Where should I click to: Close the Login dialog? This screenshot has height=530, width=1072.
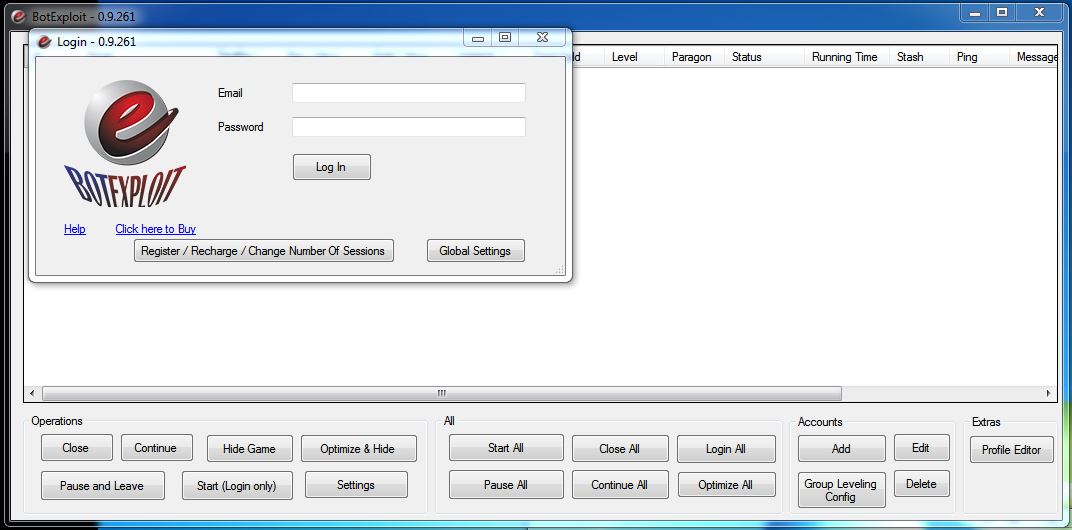(x=541, y=38)
